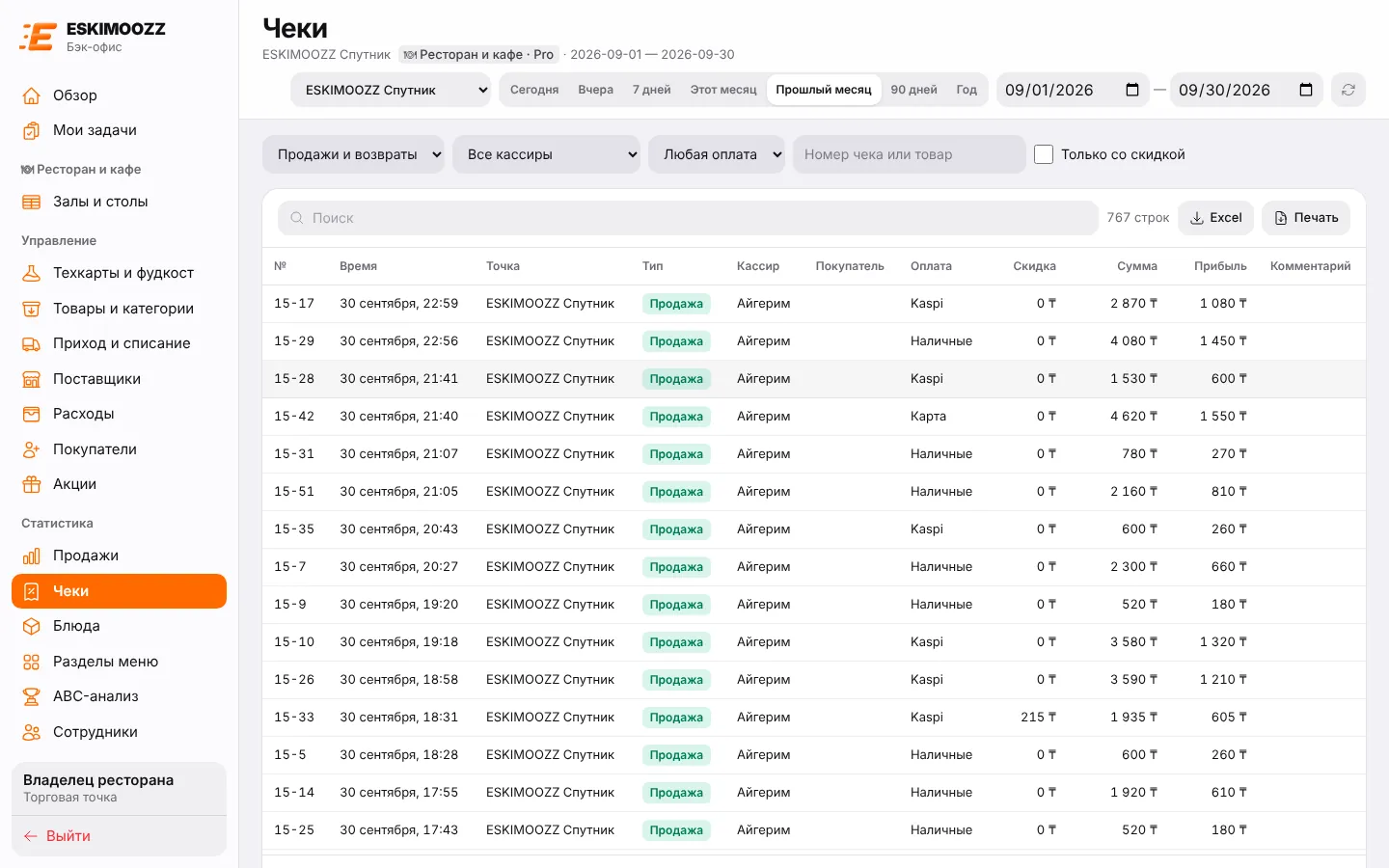The height and width of the screenshot is (868, 1389).
Task: Click receipt number 15-33
Action: click(294, 718)
